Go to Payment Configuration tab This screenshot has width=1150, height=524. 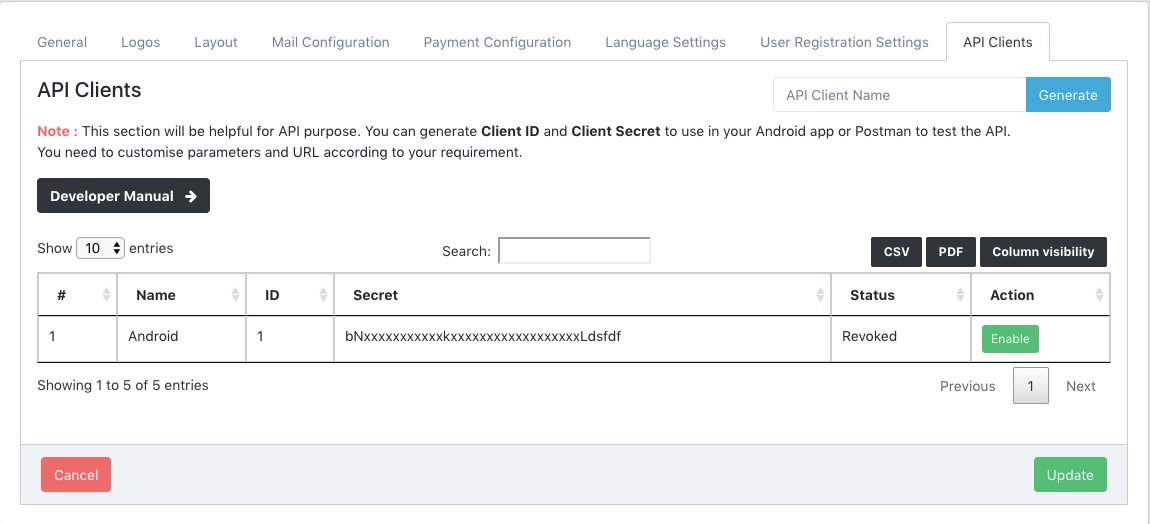[497, 42]
